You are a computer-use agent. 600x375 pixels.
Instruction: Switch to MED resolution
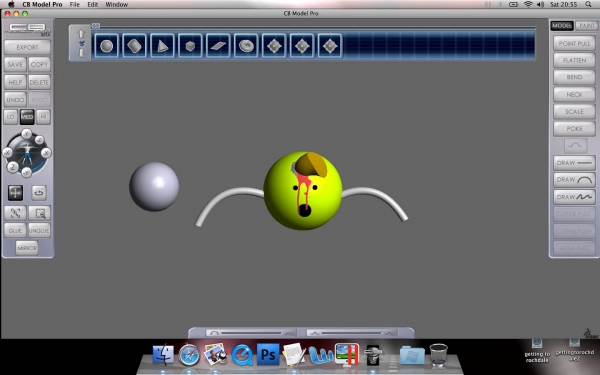27,117
